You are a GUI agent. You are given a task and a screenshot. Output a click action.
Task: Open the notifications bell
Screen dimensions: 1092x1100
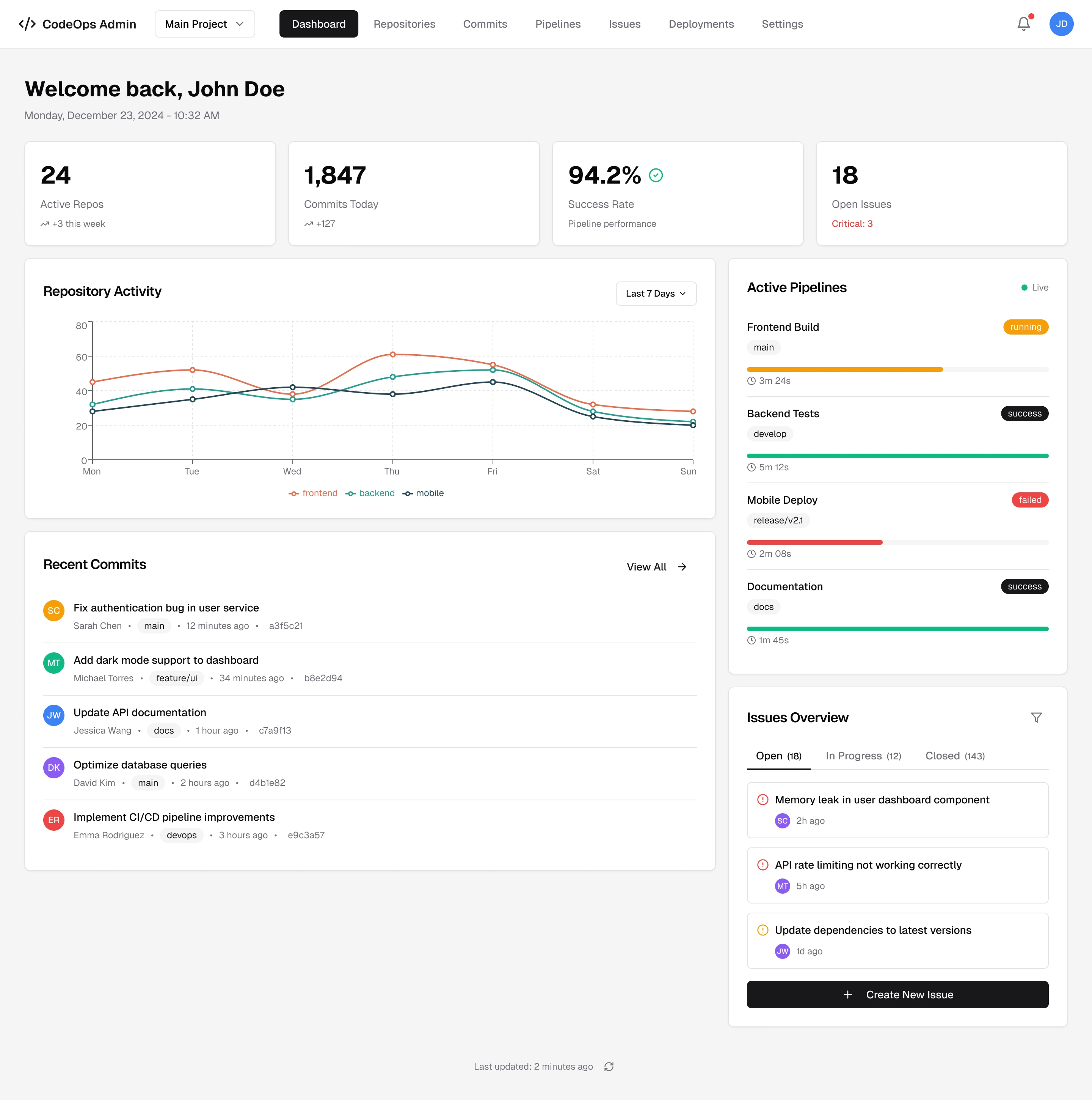1023,24
